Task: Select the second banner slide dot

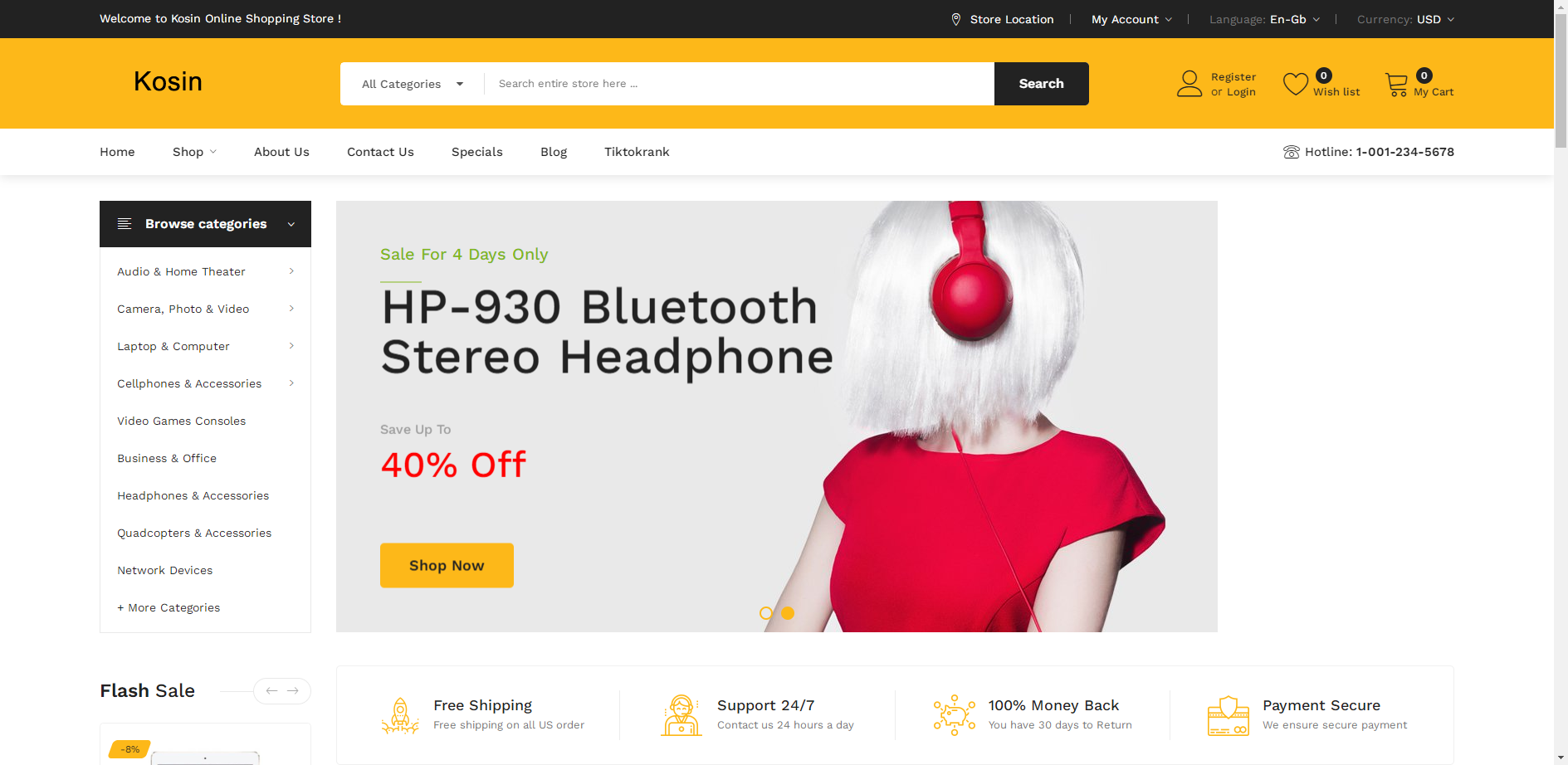Action: coord(788,613)
